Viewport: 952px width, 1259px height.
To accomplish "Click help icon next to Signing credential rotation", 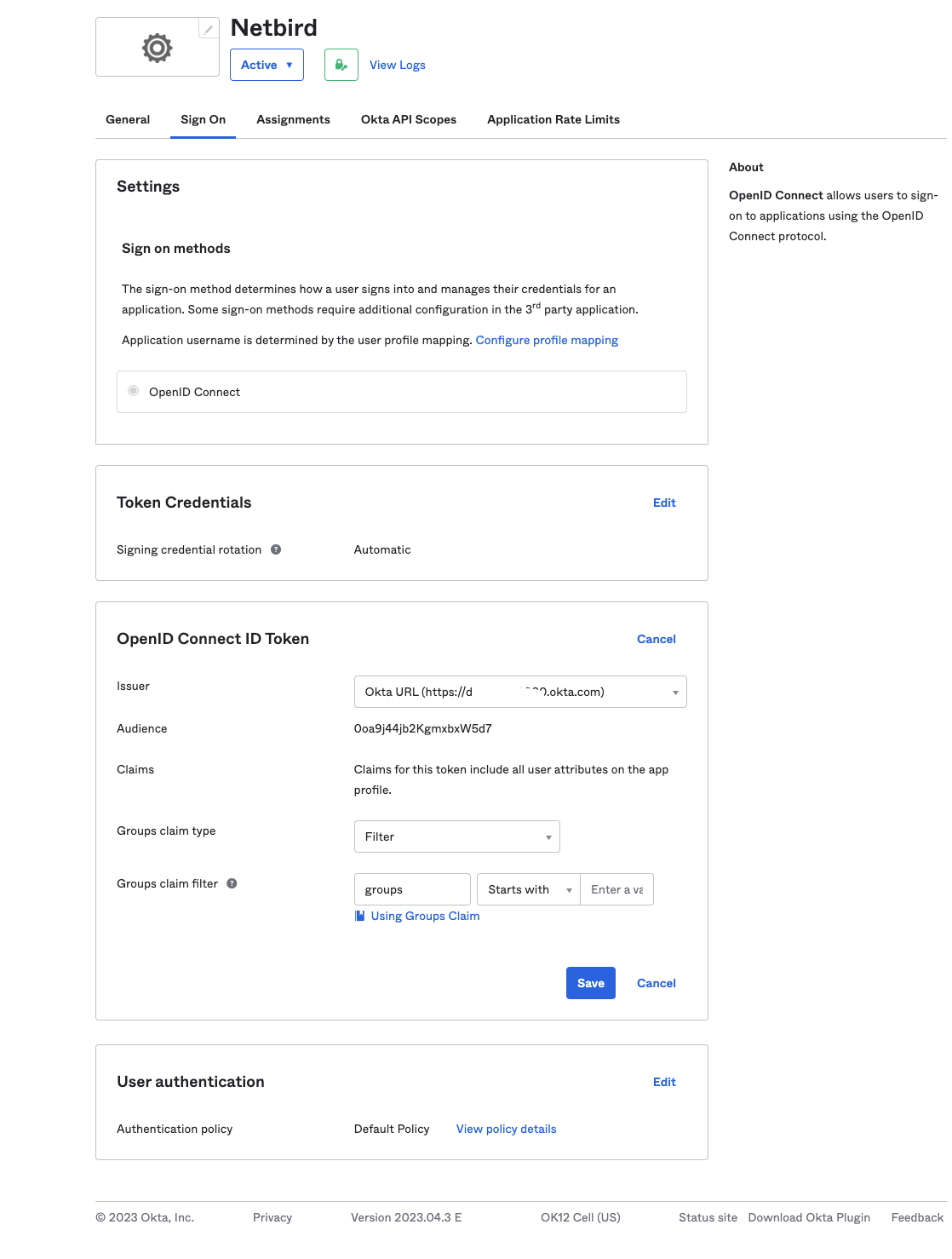I will (x=276, y=549).
